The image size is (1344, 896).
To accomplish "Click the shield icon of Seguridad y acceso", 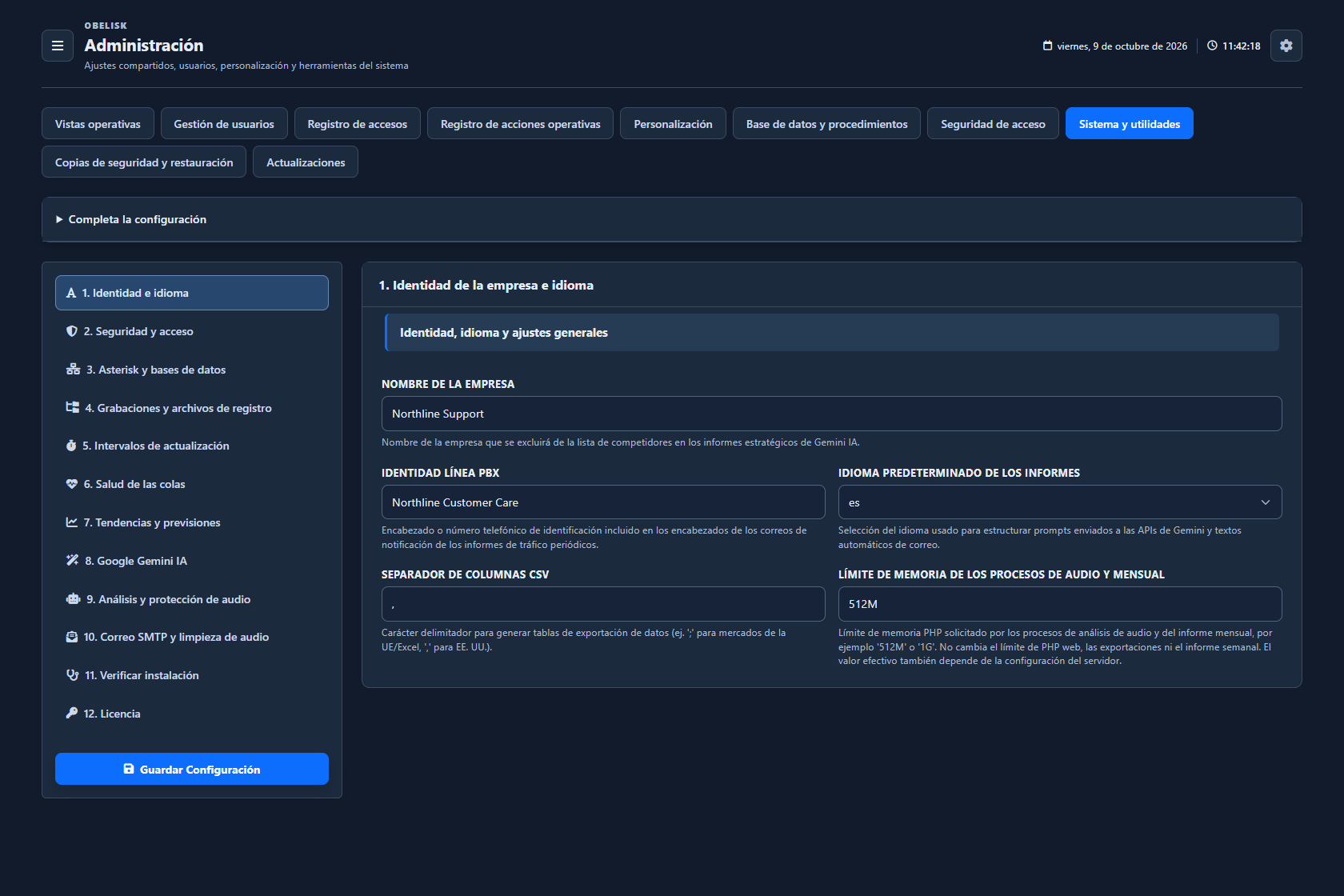I will coord(72,331).
